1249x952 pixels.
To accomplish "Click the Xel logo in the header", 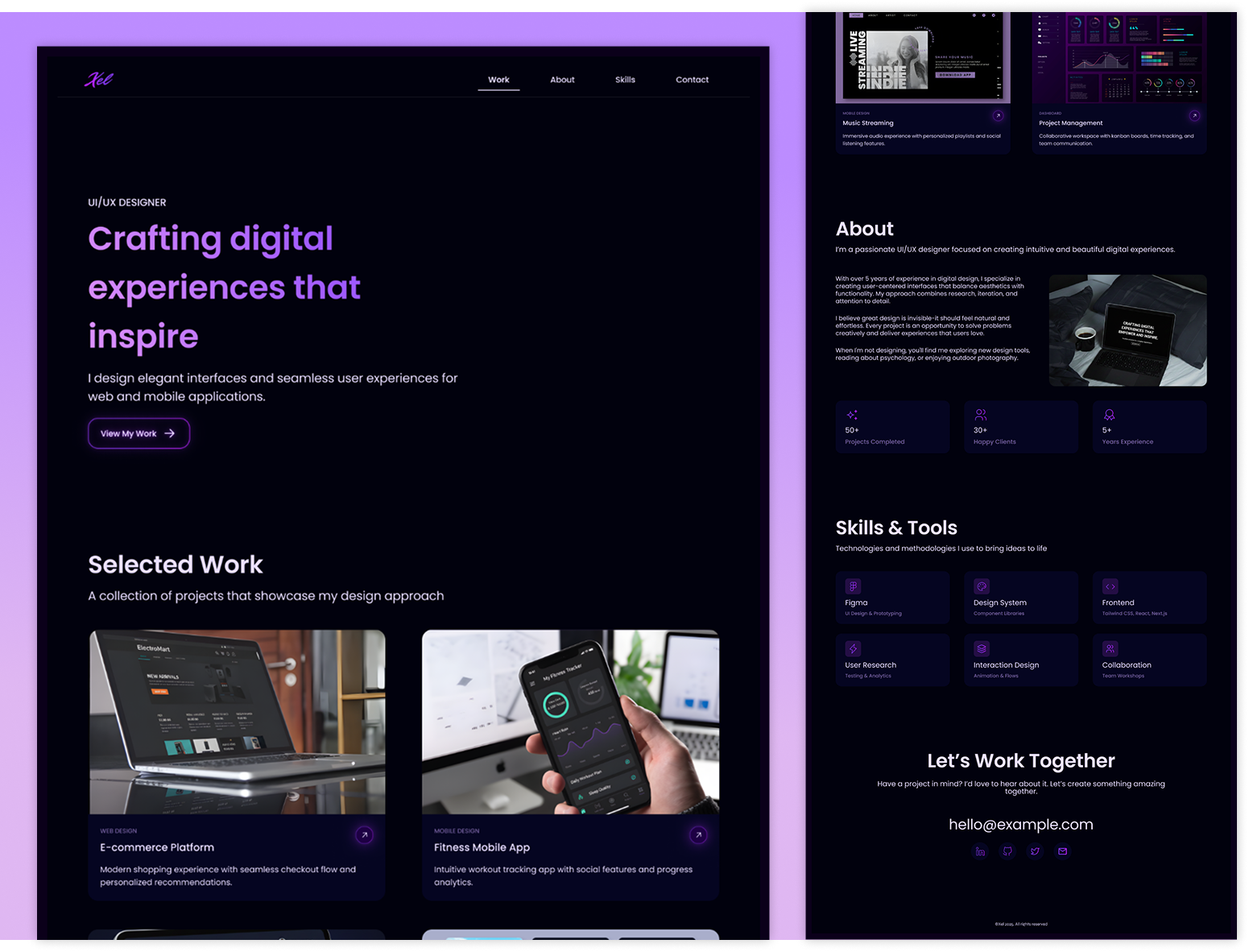I will pyautogui.click(x=100, y=80).
